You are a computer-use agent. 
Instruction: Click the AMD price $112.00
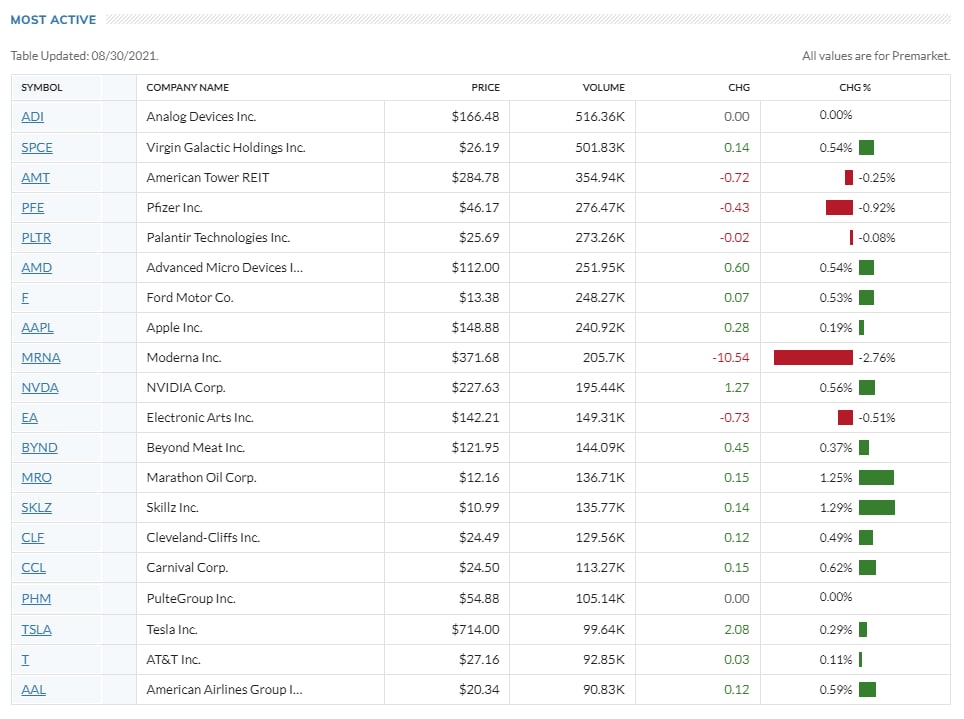pyautogui.click(x=475, y=268)
